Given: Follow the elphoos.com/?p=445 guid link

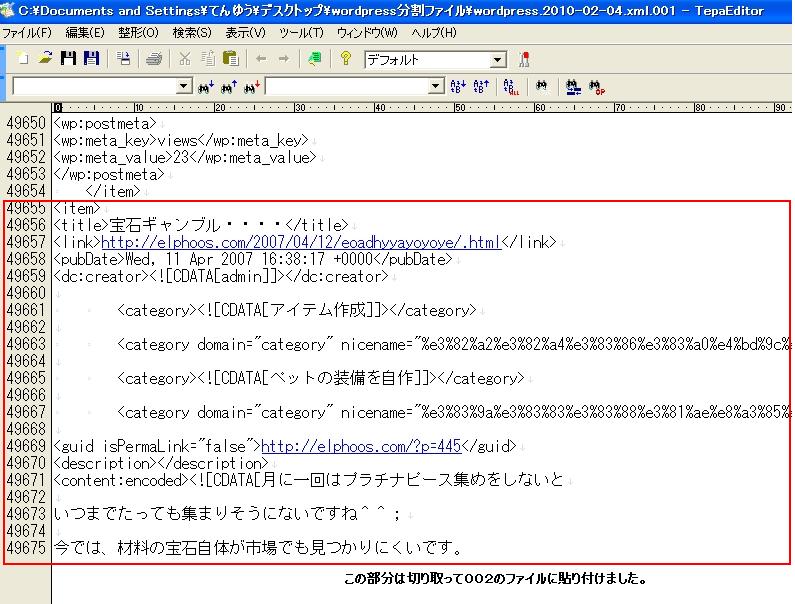Looking at the screenshot, I should click(x=361, y=446).
